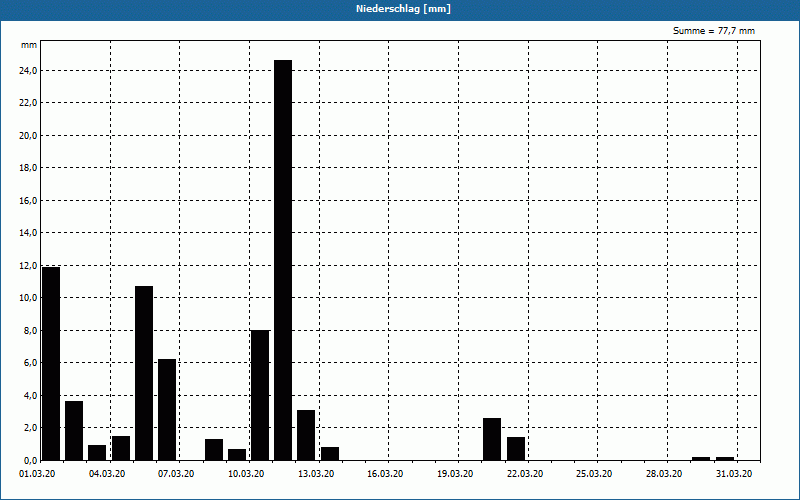Viewport: 800px width, 500px height.
Task: Click the "0,0" y-axis origin label
Action: (x=30, y=460)
